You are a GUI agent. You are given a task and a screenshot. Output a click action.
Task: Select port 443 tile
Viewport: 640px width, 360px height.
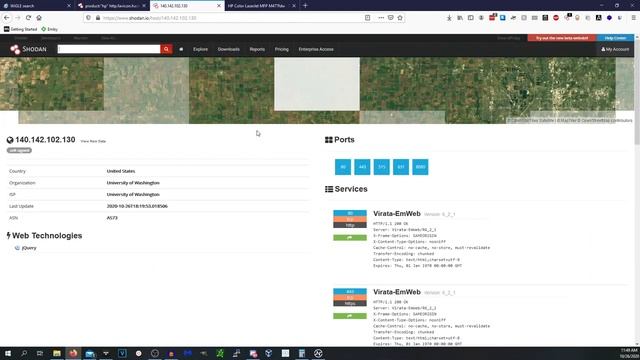coord(362,167)
